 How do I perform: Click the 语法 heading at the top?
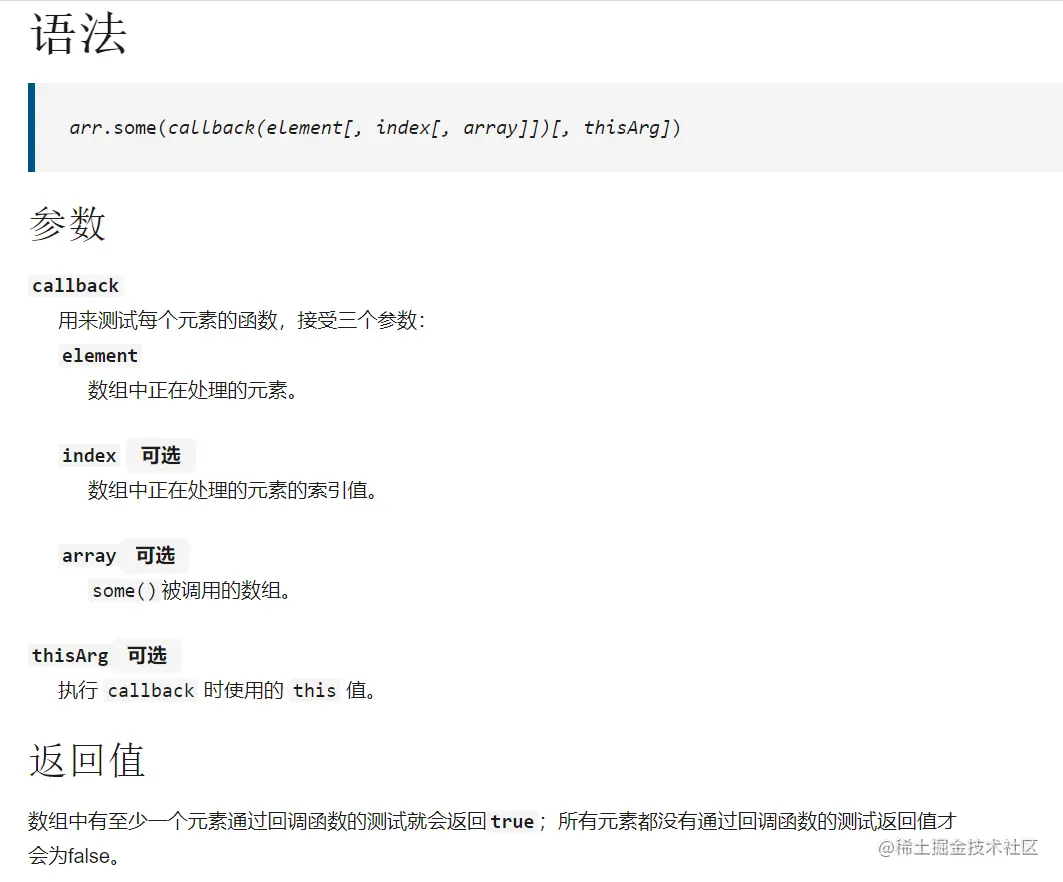pos(78,34)
